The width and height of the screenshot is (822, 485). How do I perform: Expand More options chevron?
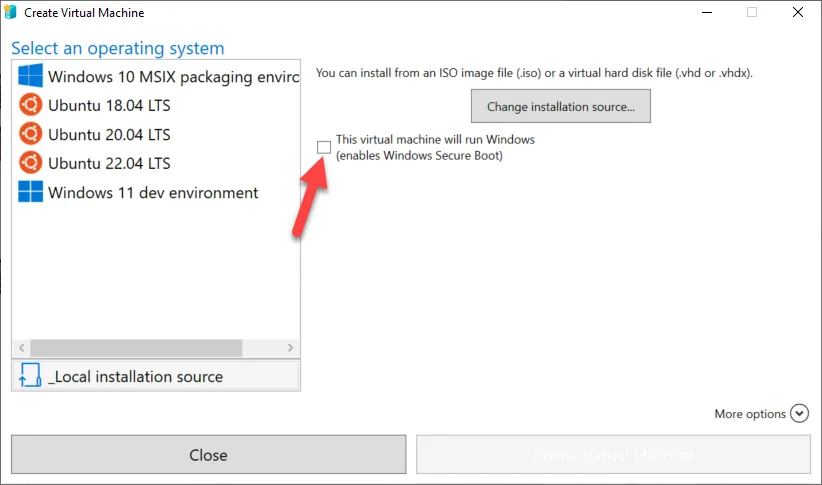(x=799, y=413)
